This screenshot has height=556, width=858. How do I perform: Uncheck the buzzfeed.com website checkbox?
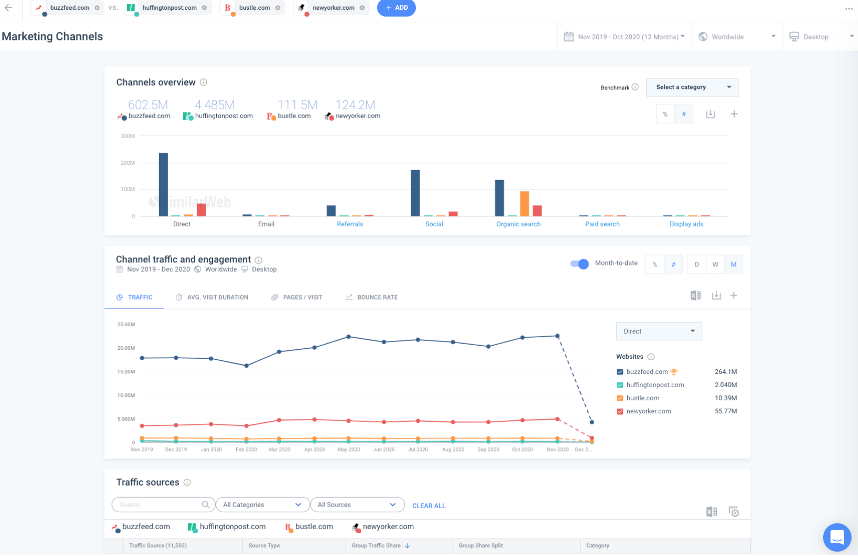[x=620, y=372]
